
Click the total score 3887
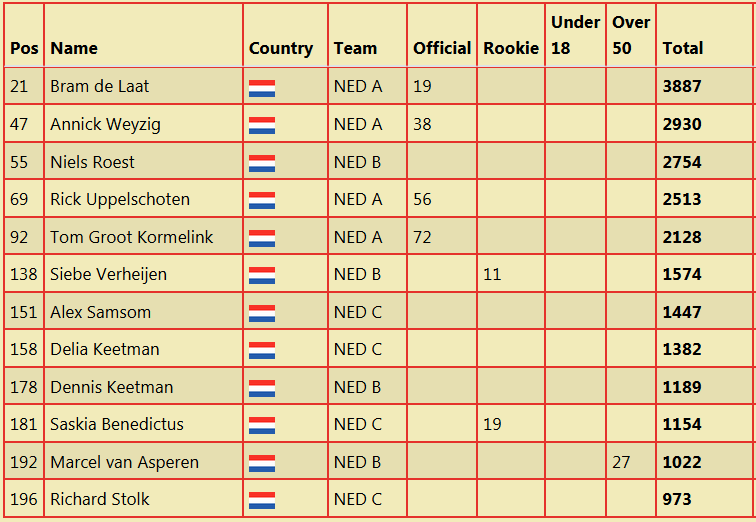click(682, 86)
